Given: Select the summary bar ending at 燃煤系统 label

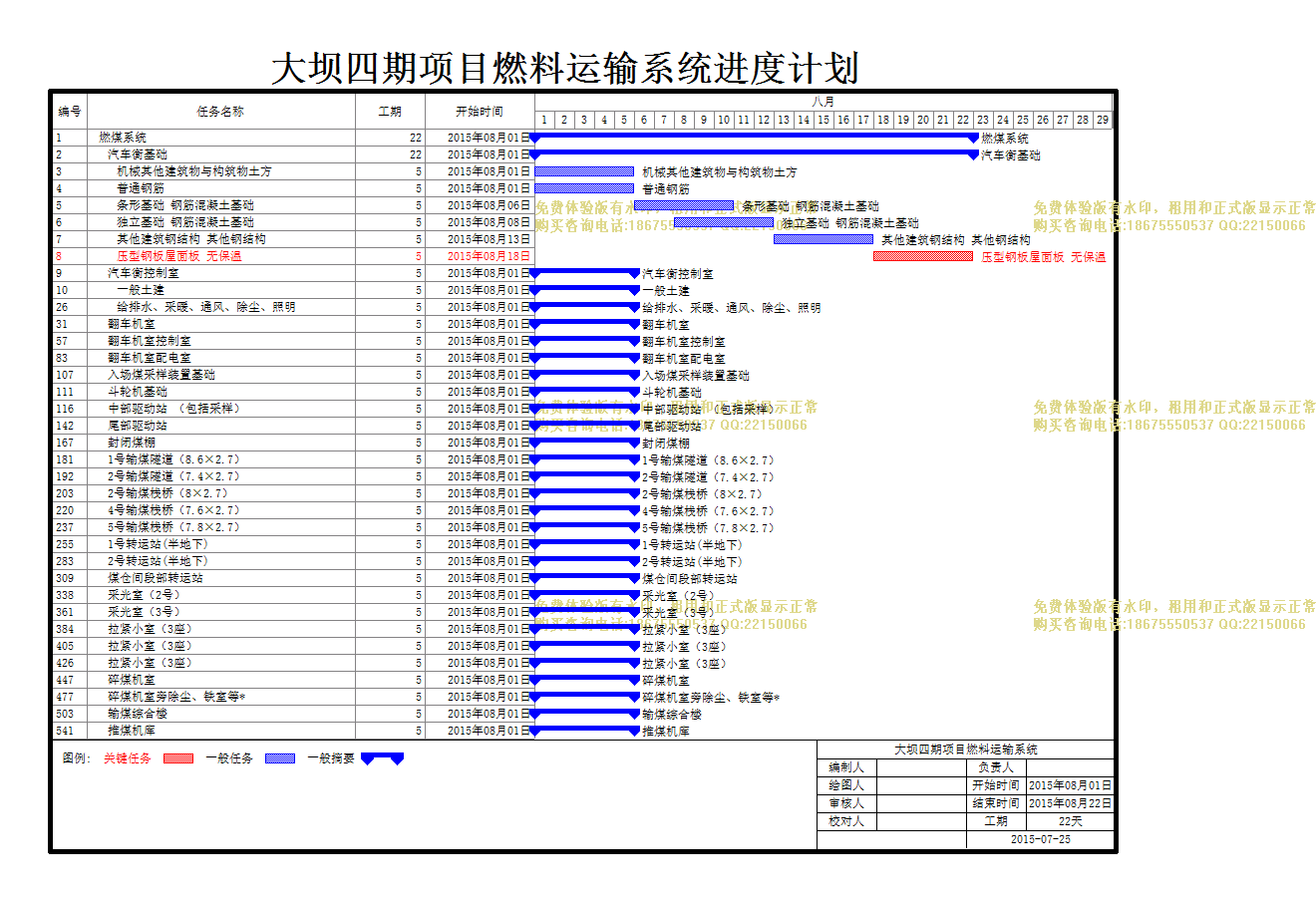Looking at the screenshot, I should pyautogui.click(x=756, y=138).
